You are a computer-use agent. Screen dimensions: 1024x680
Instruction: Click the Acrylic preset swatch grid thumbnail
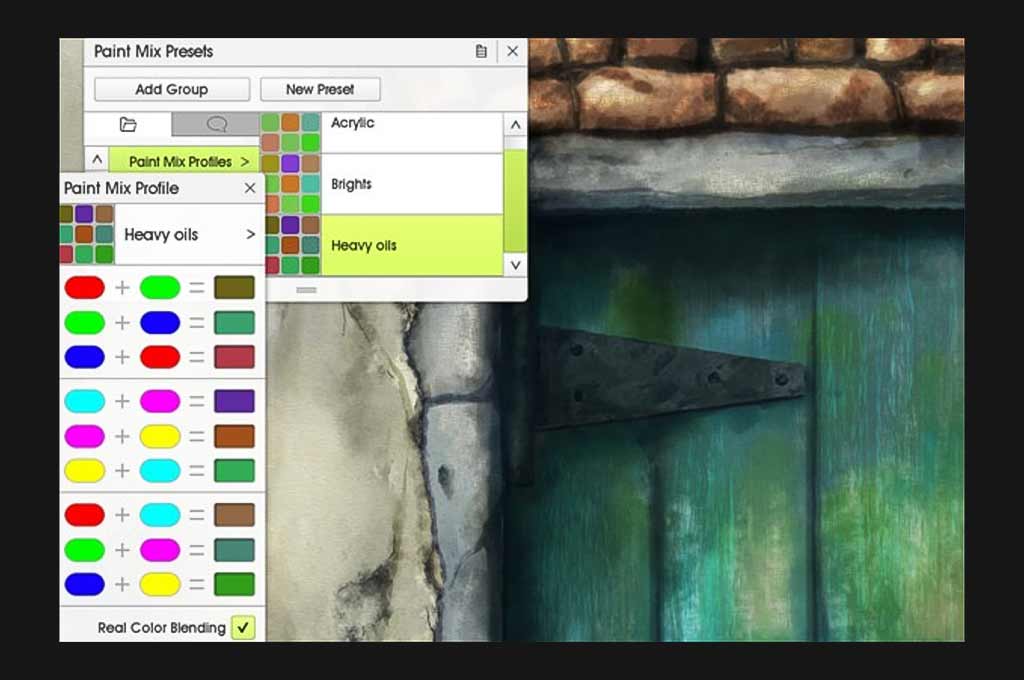[289, 132]
